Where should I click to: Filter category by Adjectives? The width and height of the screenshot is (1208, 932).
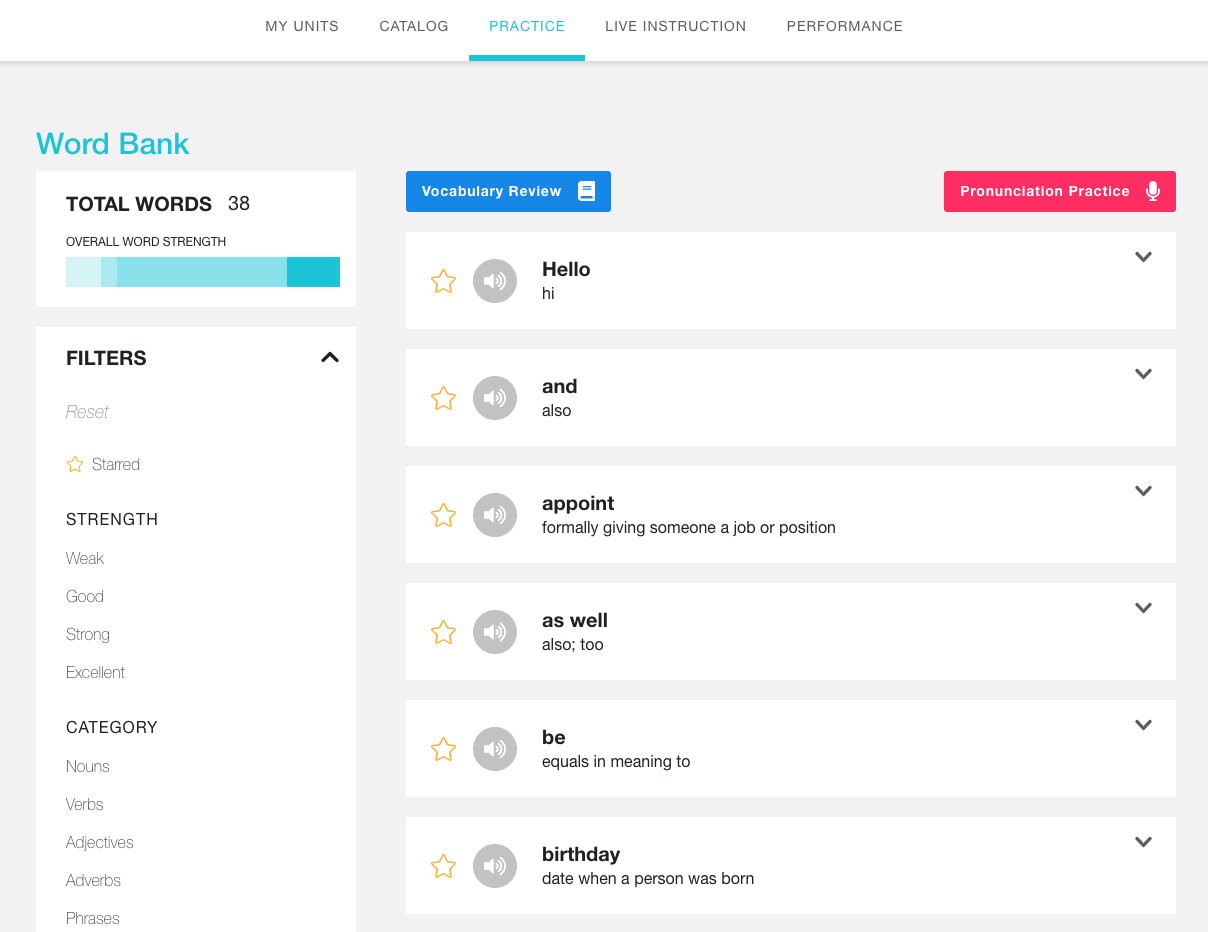pyautogui.click(x=100, y=842)
